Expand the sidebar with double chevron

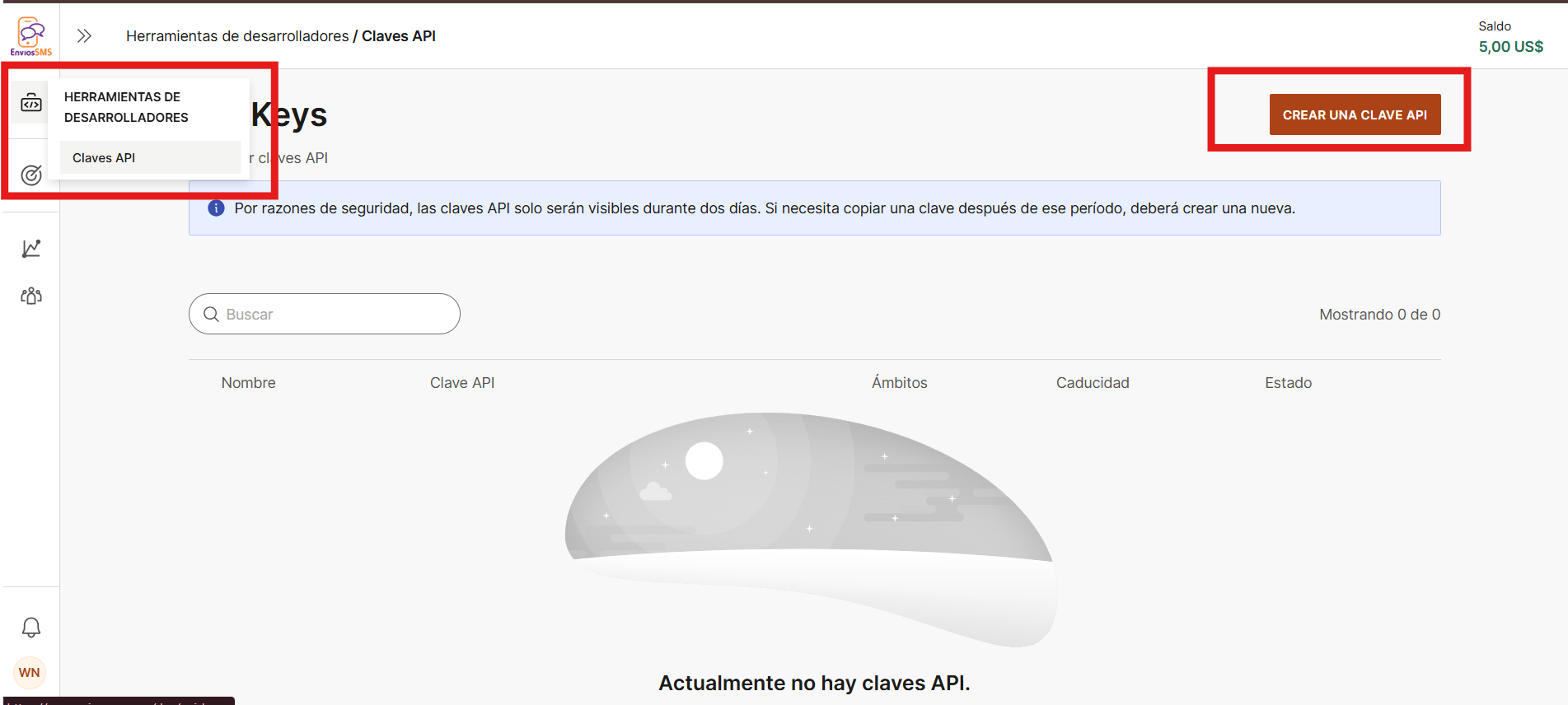point(84,36)
